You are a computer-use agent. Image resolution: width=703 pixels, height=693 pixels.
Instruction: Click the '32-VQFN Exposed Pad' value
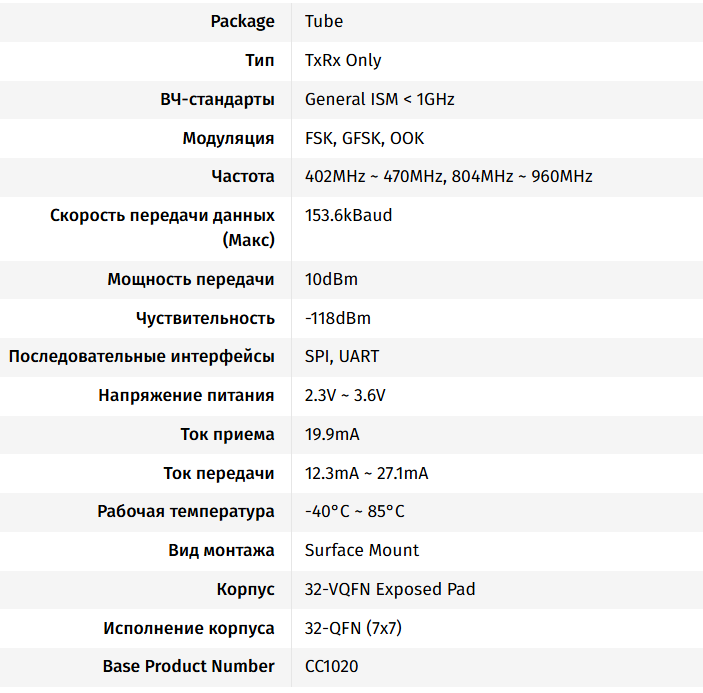pyautogui.click(x=390, y=590)
